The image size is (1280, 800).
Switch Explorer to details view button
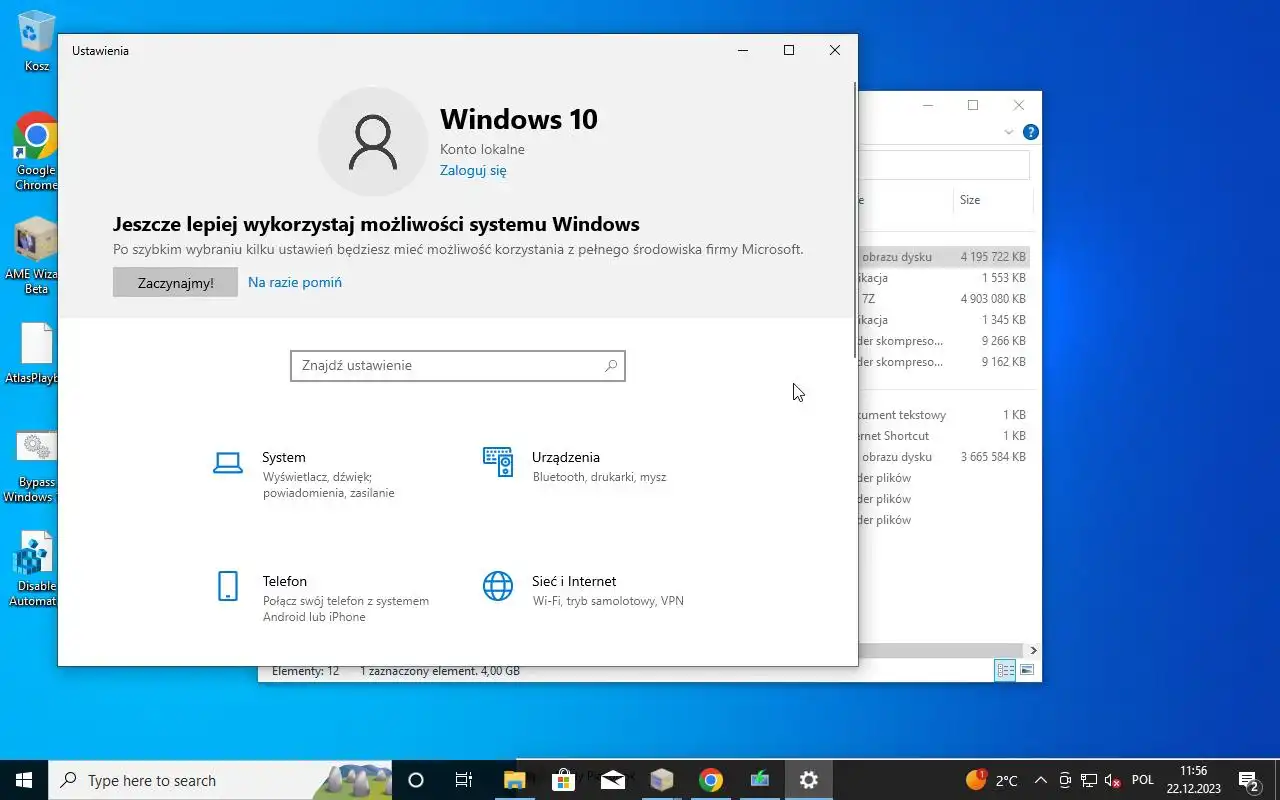point(1005,670)
